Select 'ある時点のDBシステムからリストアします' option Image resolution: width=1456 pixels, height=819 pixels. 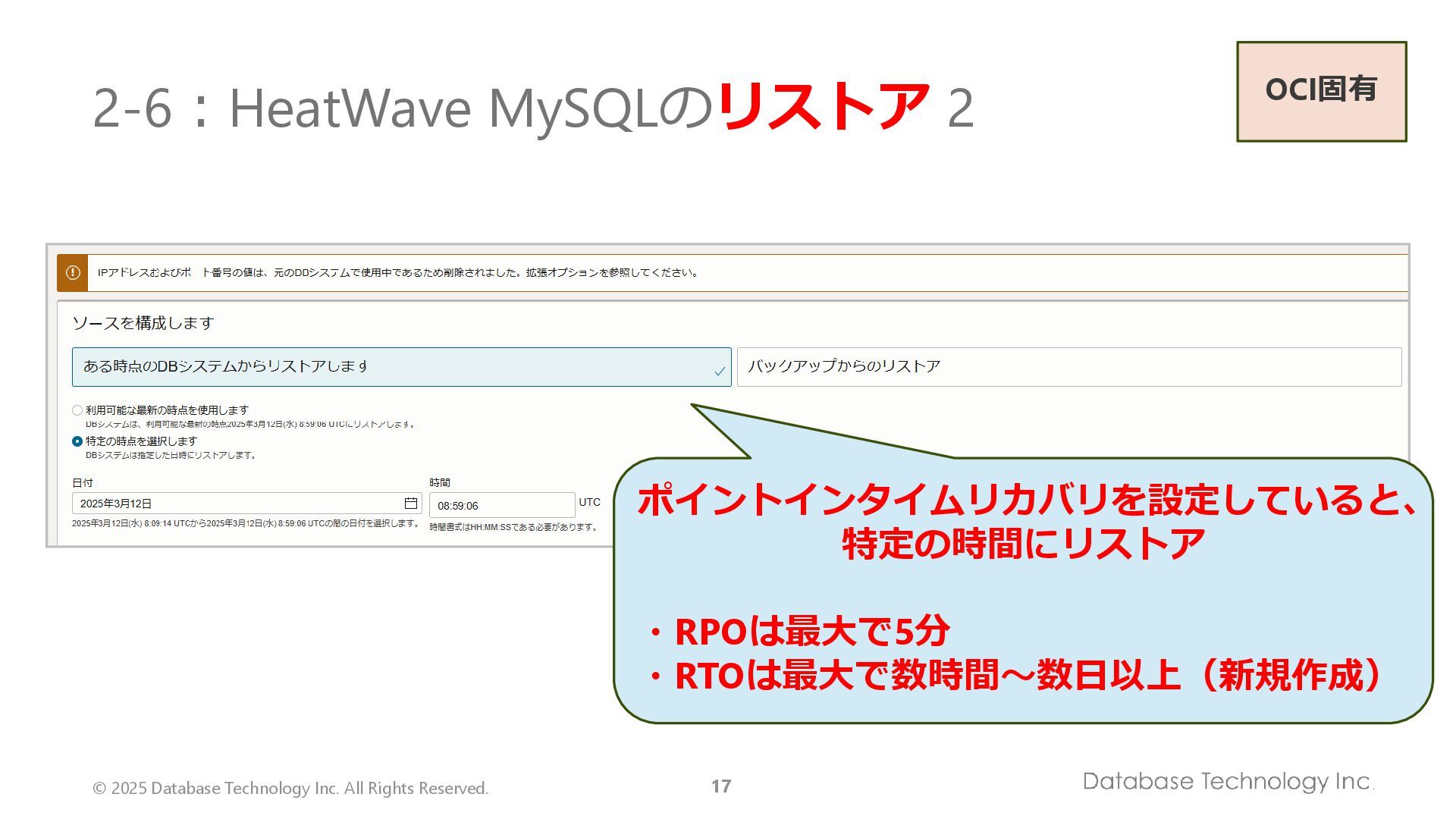tap(401, 367)
